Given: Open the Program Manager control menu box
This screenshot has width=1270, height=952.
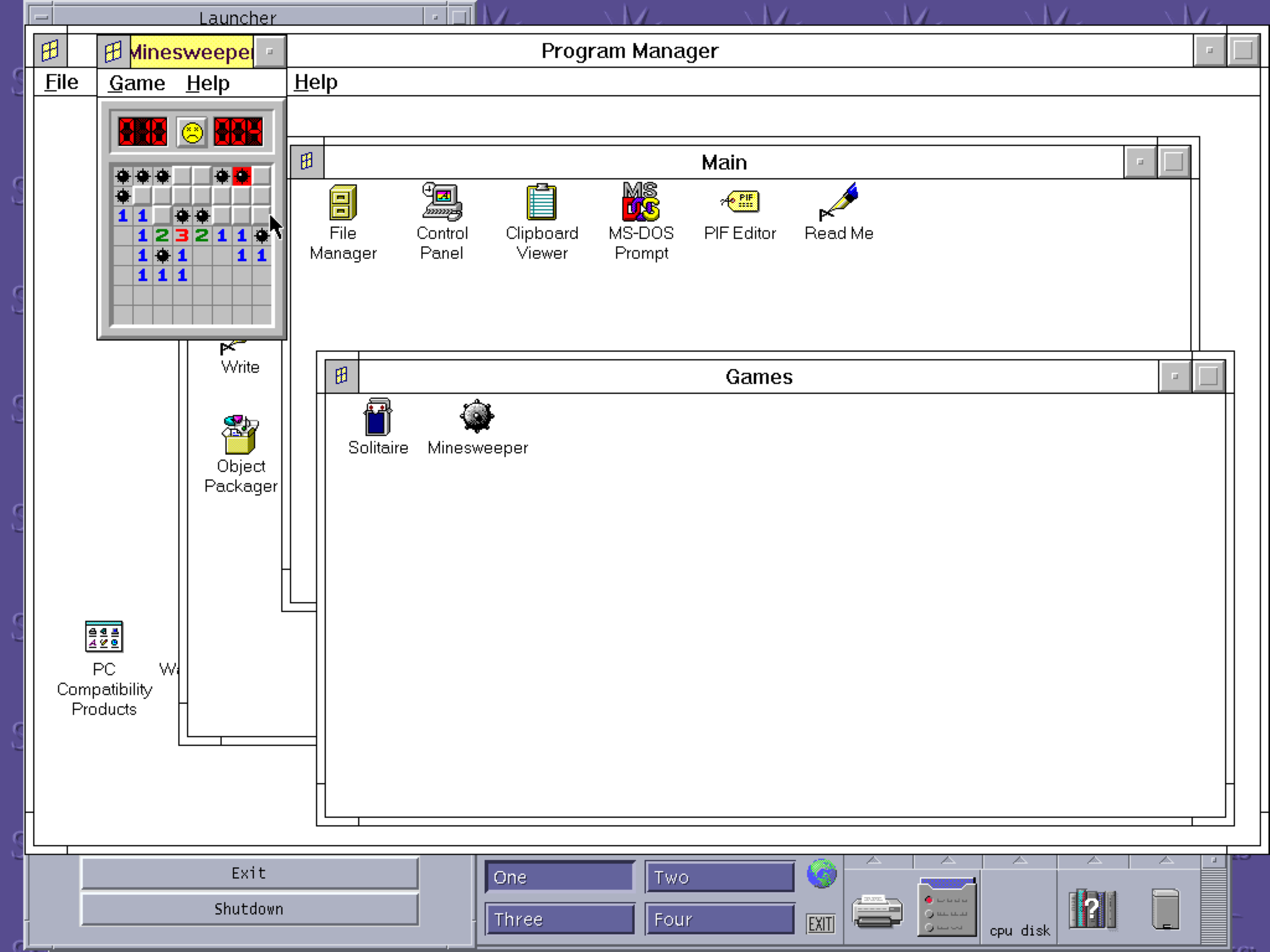Looking at the screenshot, I should (50, 50).
